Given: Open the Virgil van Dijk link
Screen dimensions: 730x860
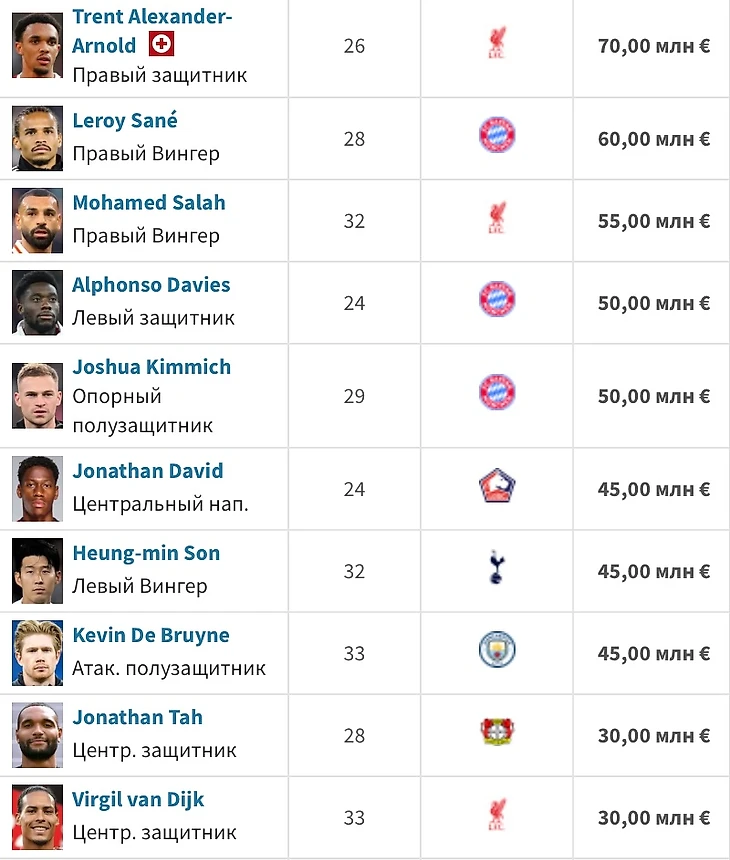Looking at the screenshot, I should (138, 799).
